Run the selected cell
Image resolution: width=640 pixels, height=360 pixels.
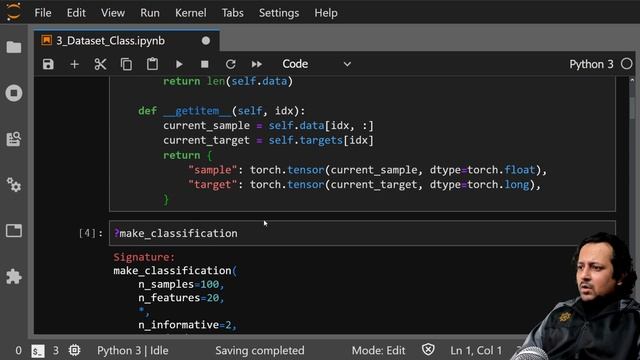click(179, 64)
